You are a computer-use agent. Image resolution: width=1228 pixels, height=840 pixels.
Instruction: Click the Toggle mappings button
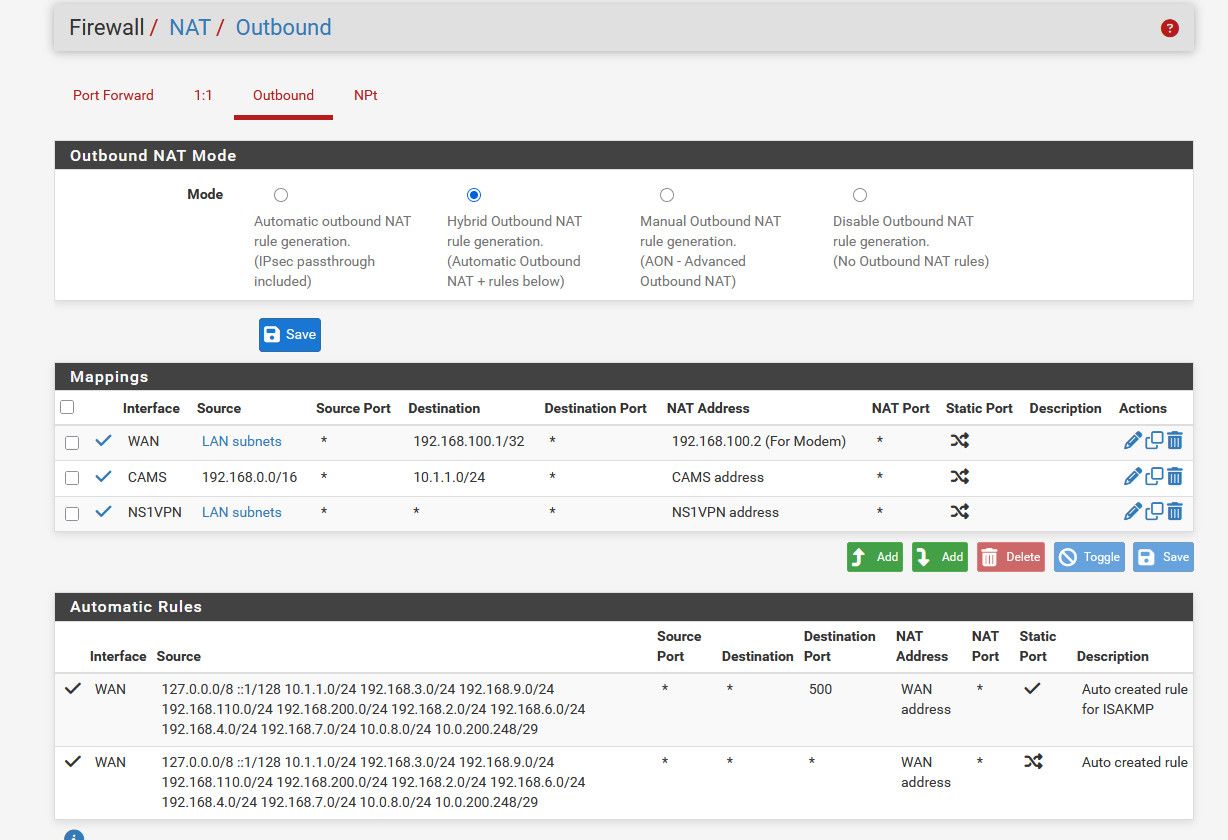[1089, 557]
